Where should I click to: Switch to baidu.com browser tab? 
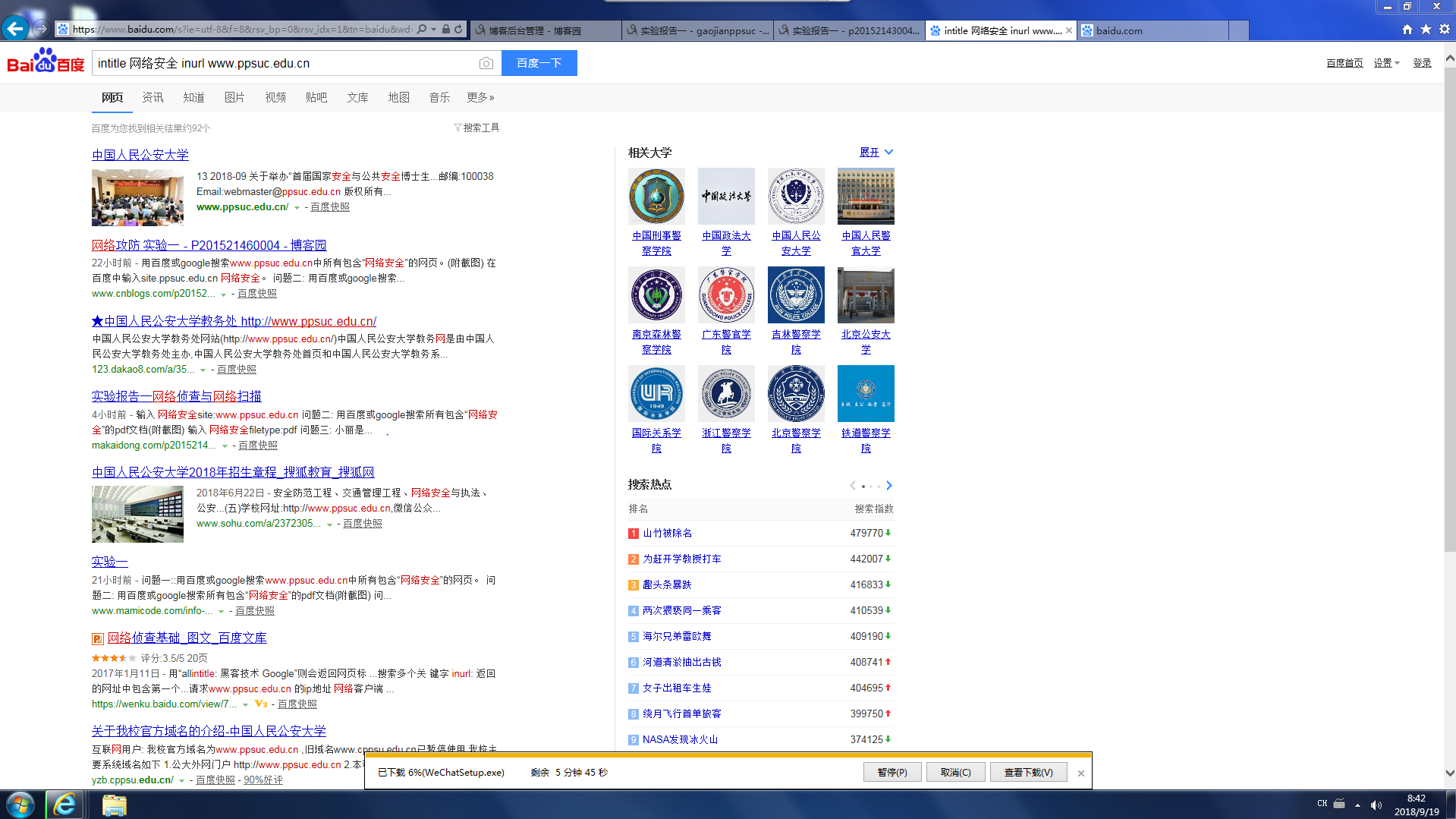pyautogui.click(x=1153, y=30)
